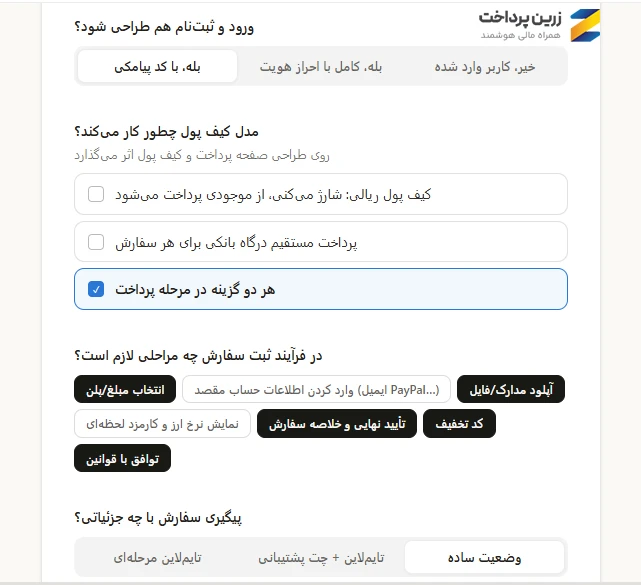The width and height of the screenshot is (641, 585).
Task: Tick 'پرداخت مستقیم درگاه بانکی' checkbox
Action: click(96, 242)
